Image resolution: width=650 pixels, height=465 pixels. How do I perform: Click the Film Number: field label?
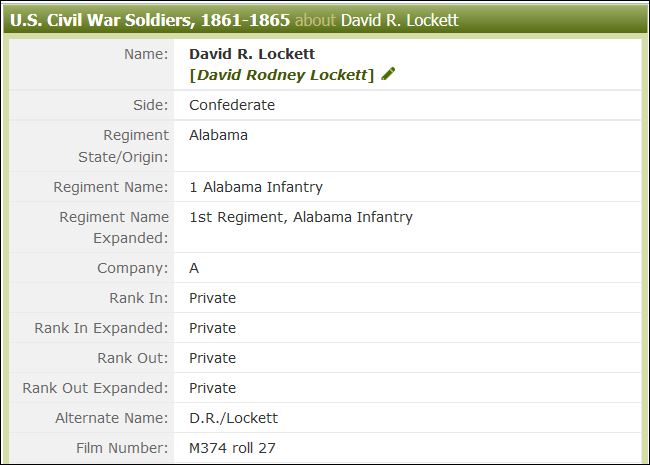click(x=122, y=448)
